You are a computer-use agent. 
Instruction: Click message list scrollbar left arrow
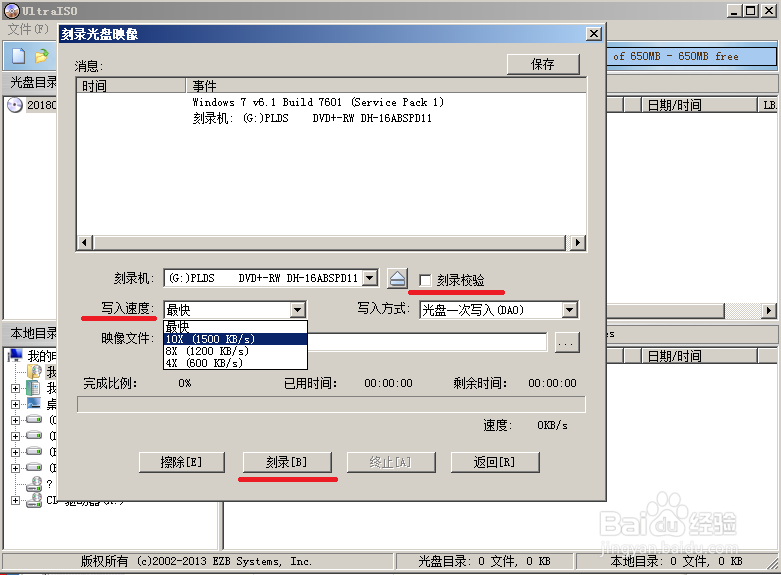pyautogui.click(x=84, y=242)
